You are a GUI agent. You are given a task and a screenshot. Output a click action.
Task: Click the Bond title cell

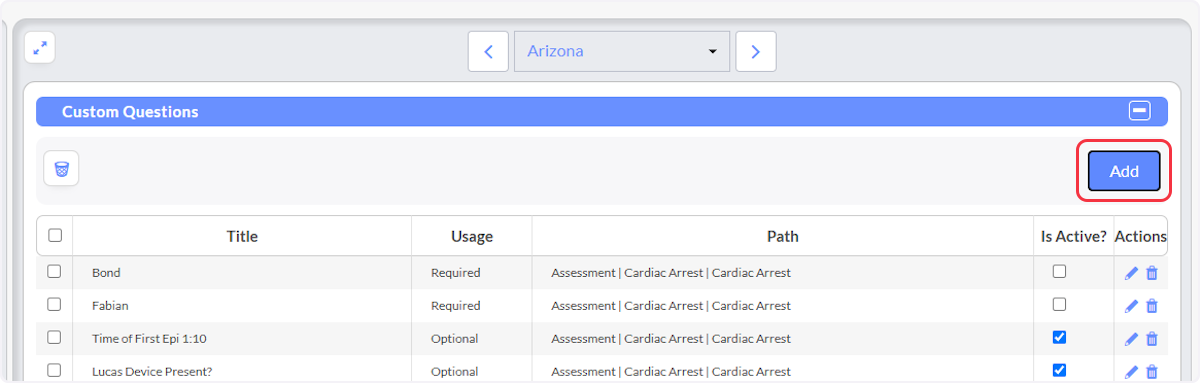pos(242,272)
